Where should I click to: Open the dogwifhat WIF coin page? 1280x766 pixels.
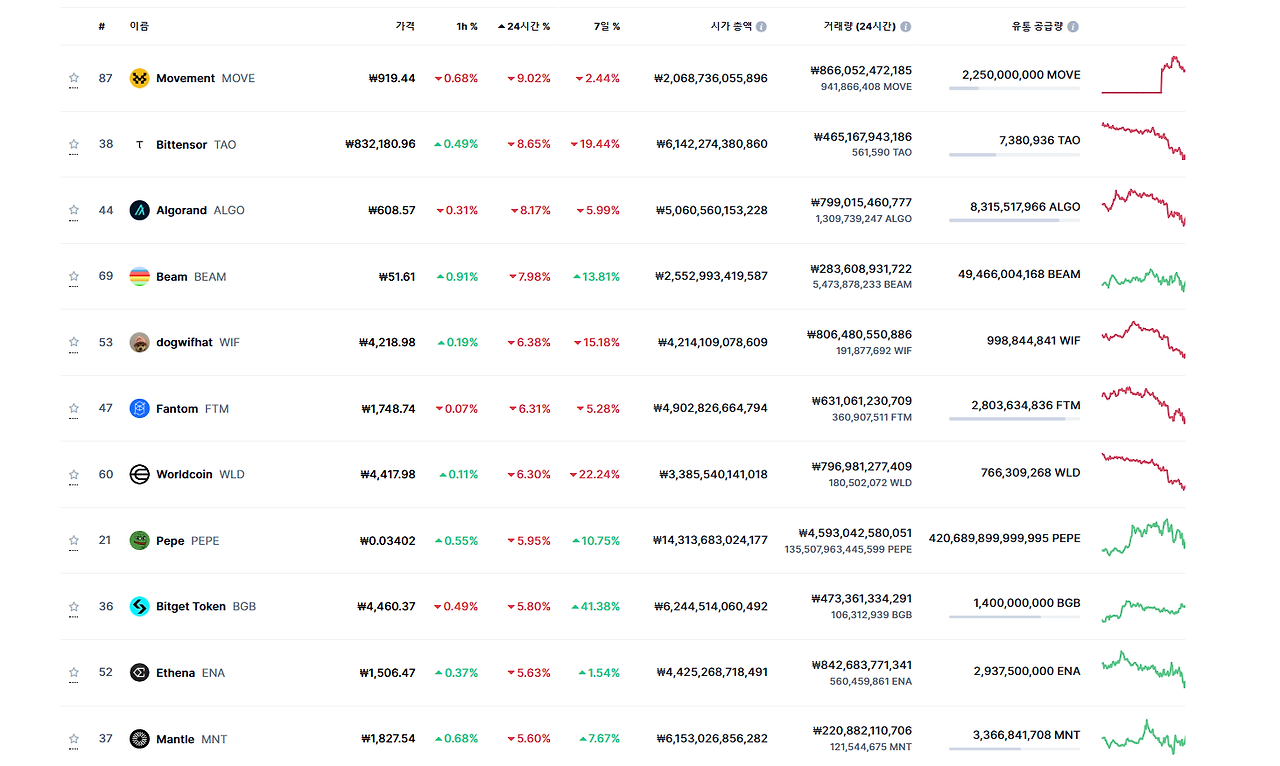pyautogui.click(x=198, y=342)
